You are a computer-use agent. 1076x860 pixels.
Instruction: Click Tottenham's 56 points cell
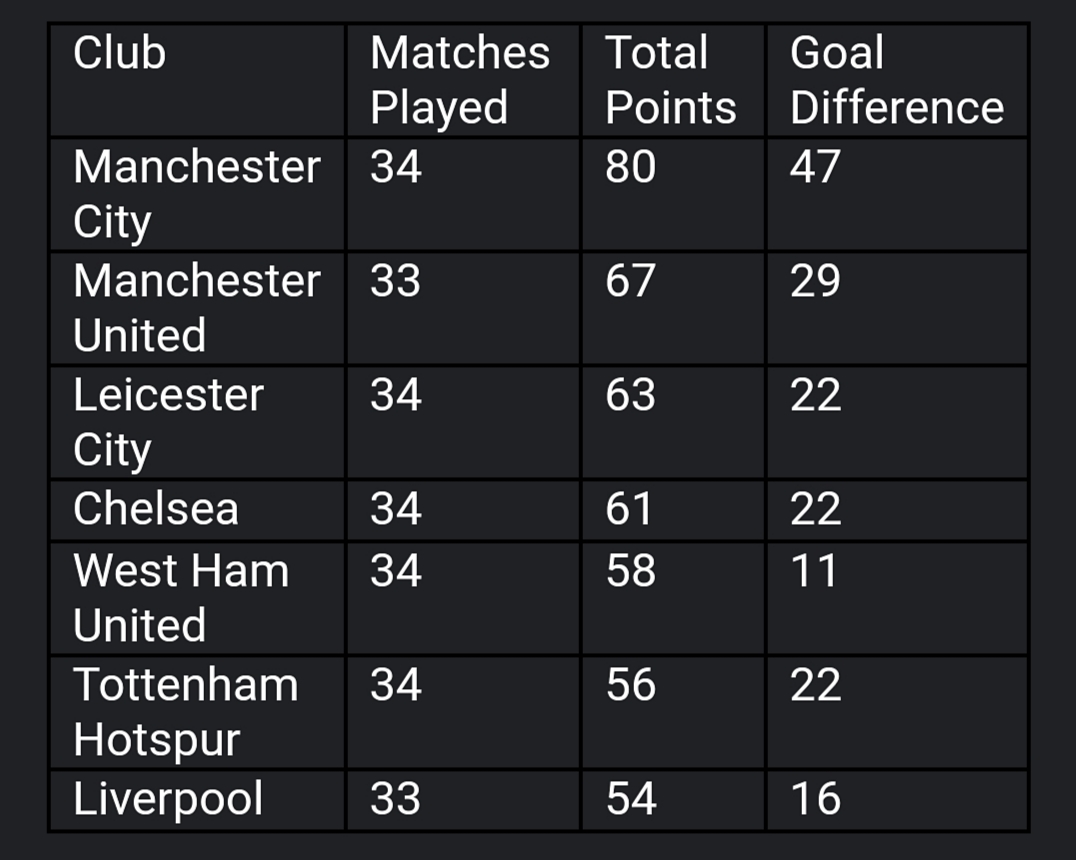673,712
